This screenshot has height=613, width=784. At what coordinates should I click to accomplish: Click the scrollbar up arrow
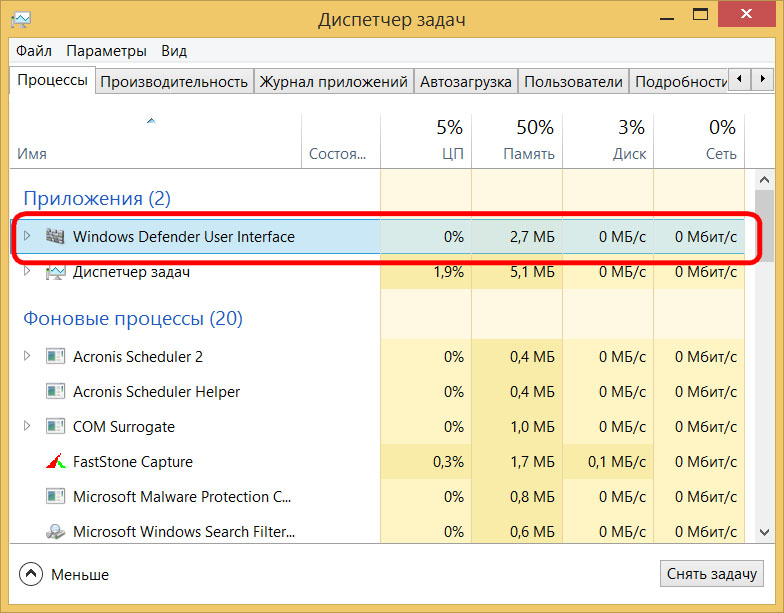click(x=764, y=180)
